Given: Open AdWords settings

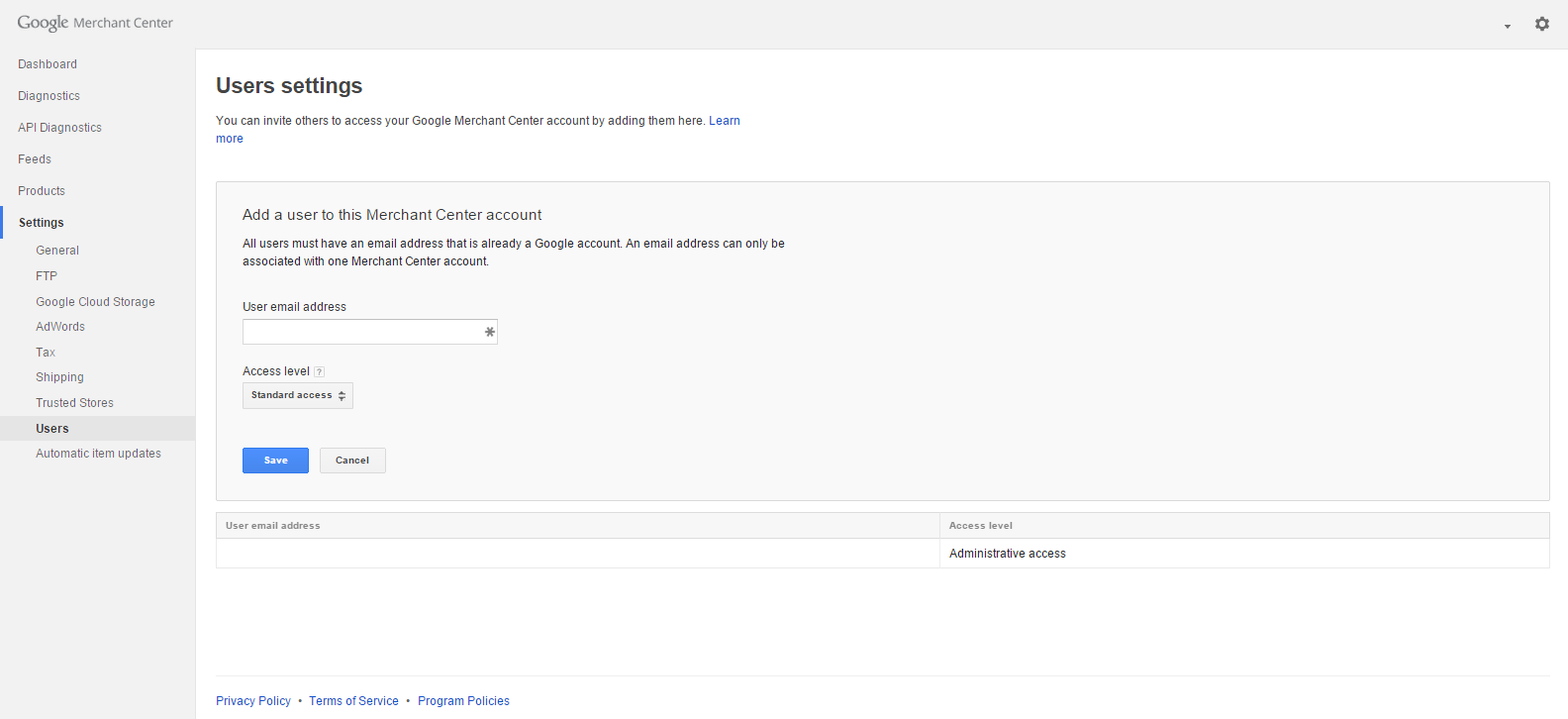Looking at the screenshot, I should 60,327.
